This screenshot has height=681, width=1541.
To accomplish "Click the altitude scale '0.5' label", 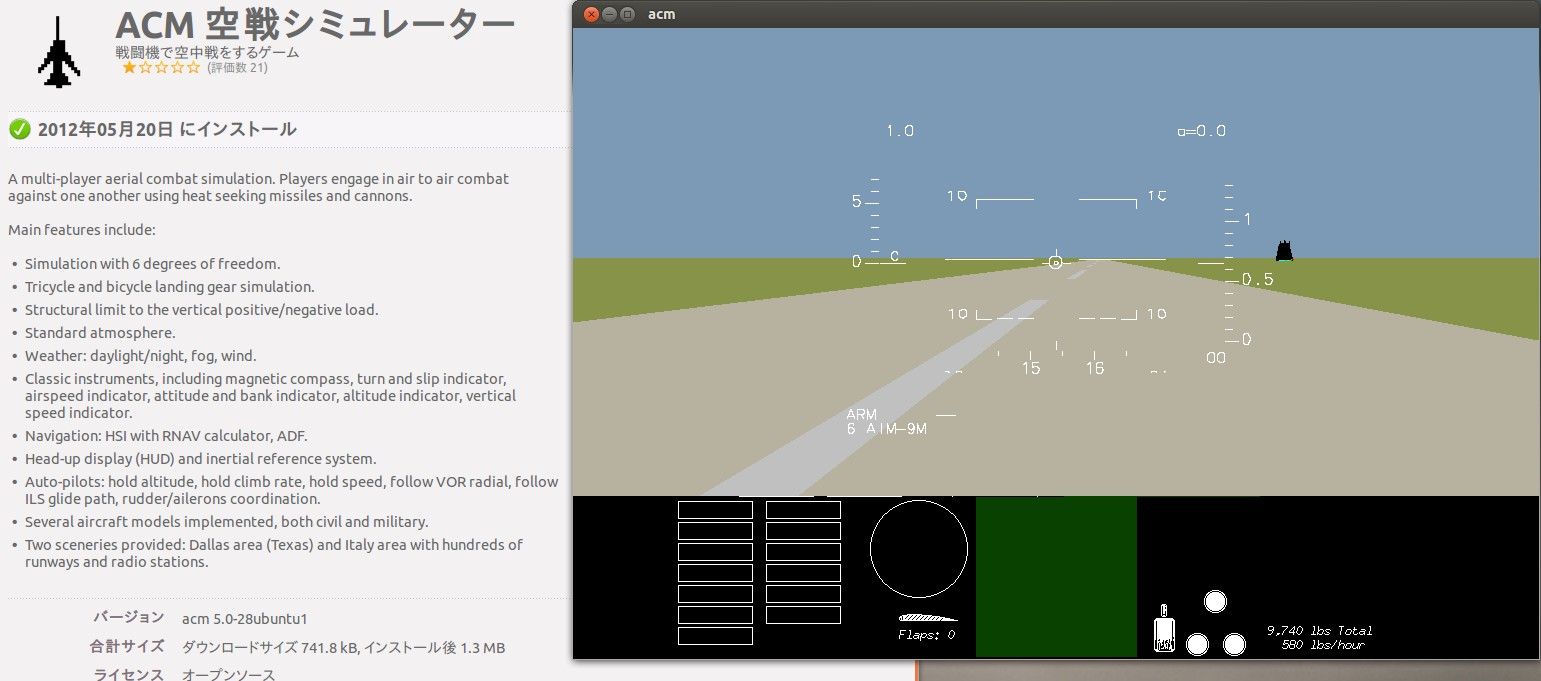I will (x=1257, y=279).
